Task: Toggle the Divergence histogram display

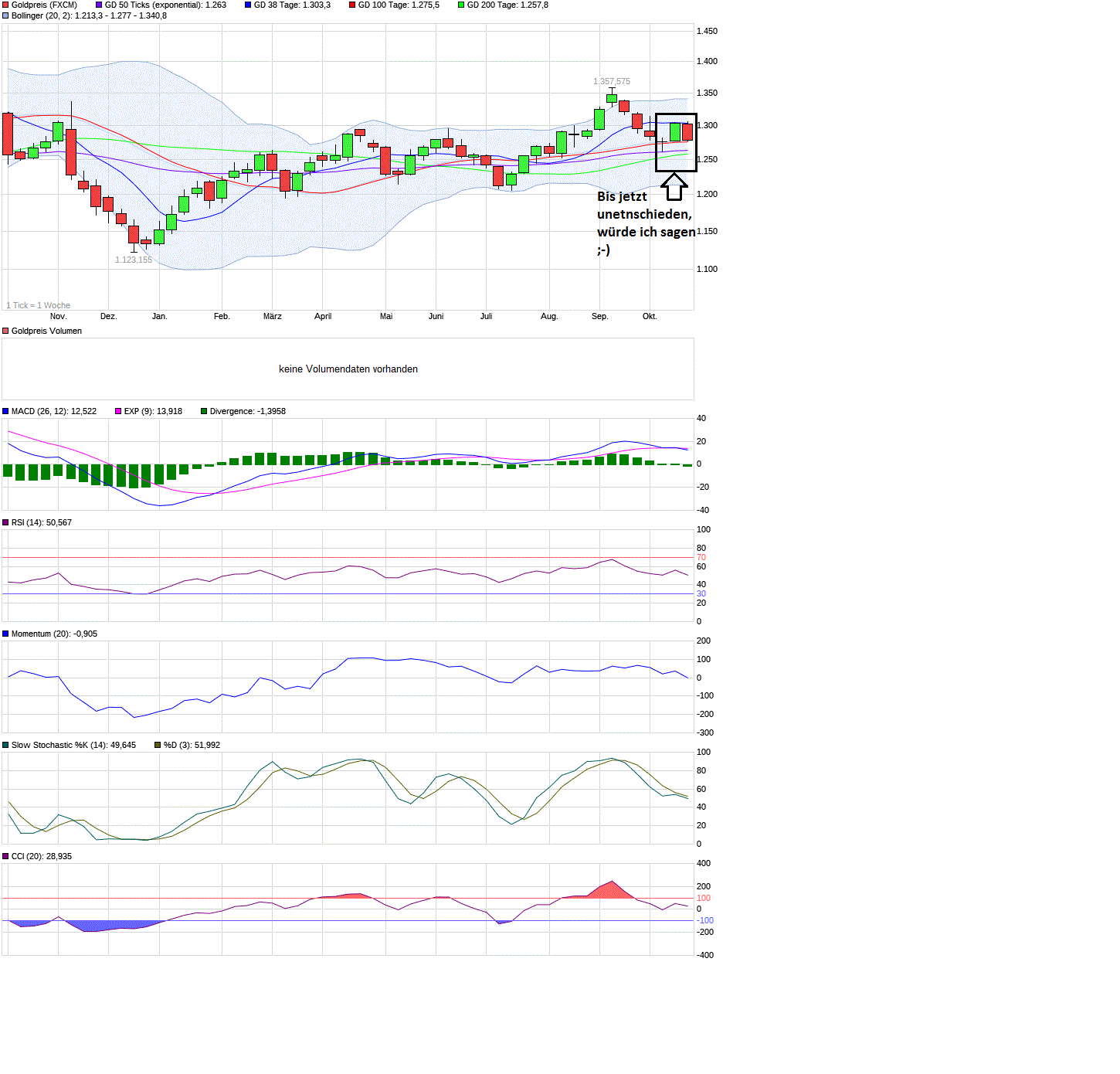Action: (x=202, y=411)
